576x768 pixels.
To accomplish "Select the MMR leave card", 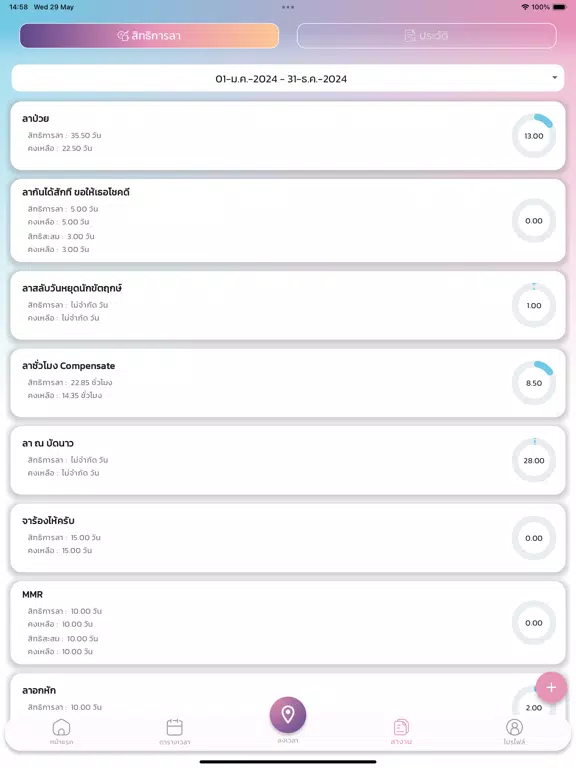I will tap(288, 623).
